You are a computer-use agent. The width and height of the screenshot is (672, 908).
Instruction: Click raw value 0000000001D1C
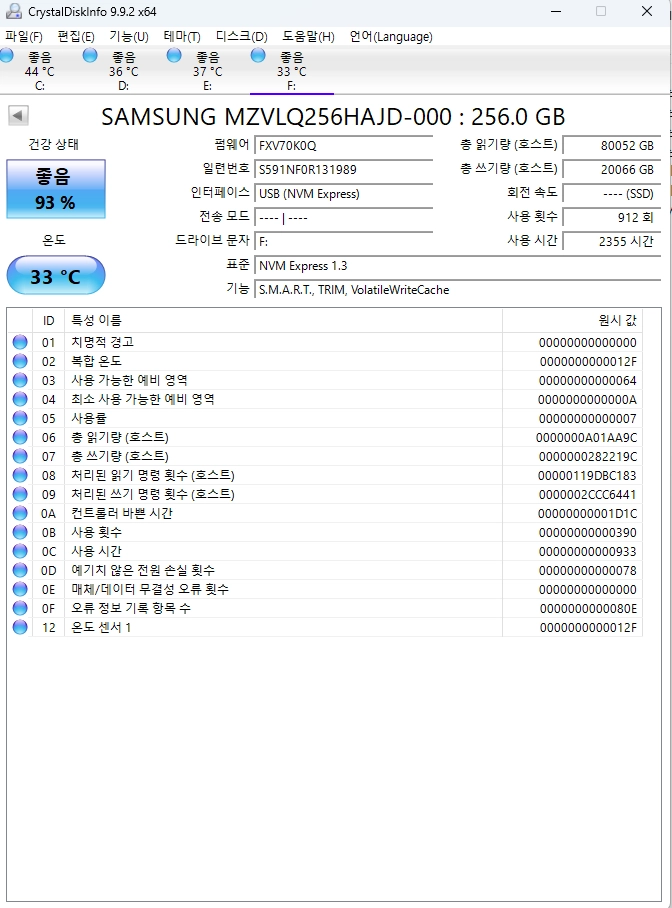tap(587, 514)
